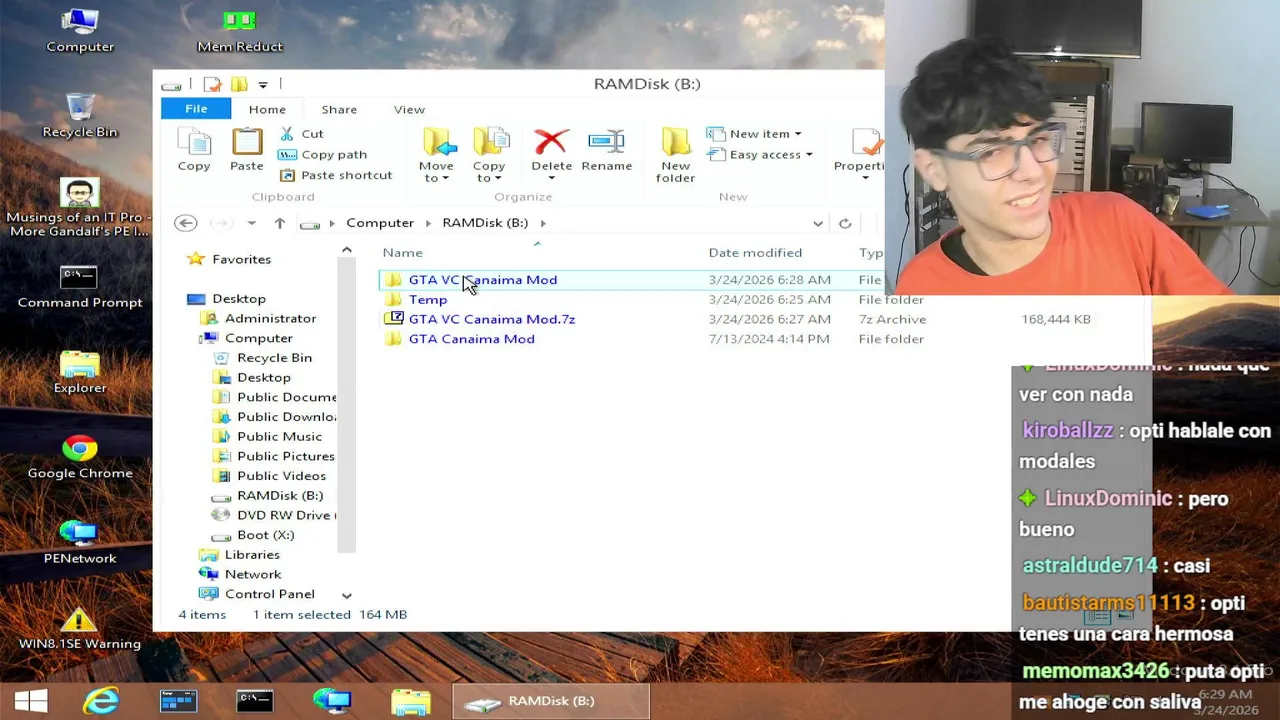Click Computer in the address breadcrumb
The image size is (1280, 720).
coord(380,222)
